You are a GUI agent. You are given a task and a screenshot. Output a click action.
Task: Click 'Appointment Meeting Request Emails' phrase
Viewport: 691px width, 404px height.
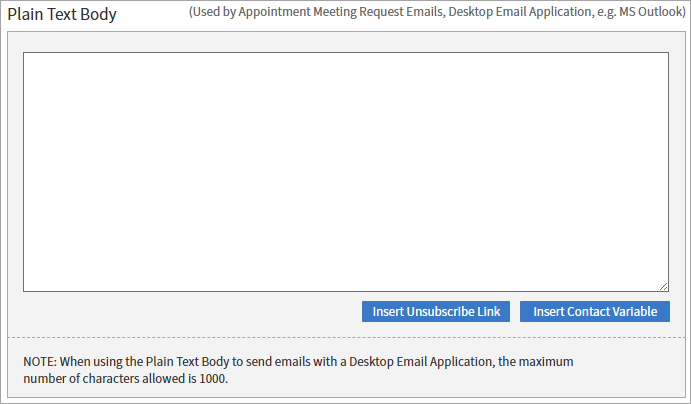click(x=341, y=12)
